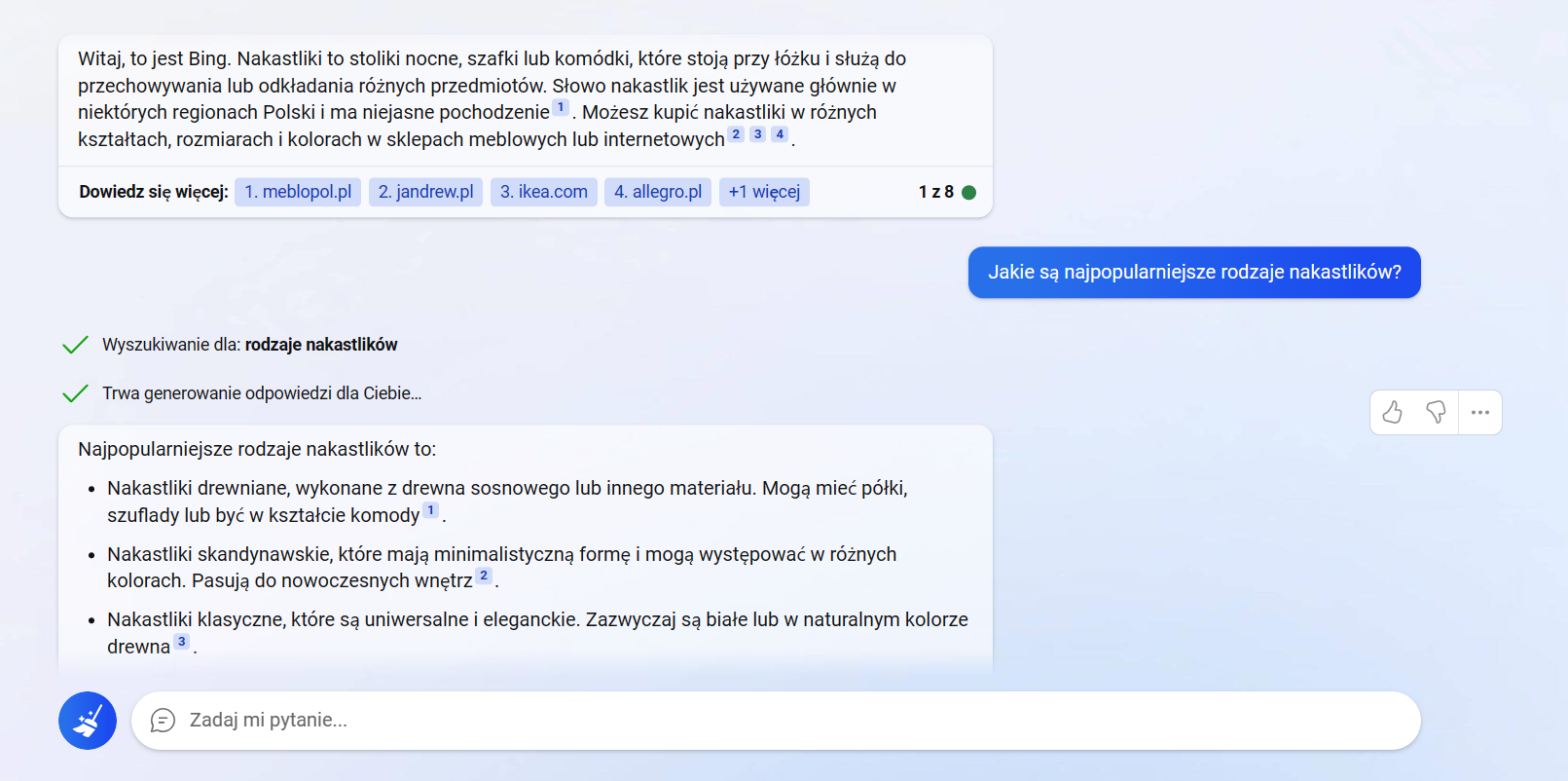Visit the 3. ikea.com source
The height and width of the screenshot is (781, 1568).
click(x=543, y=192)
